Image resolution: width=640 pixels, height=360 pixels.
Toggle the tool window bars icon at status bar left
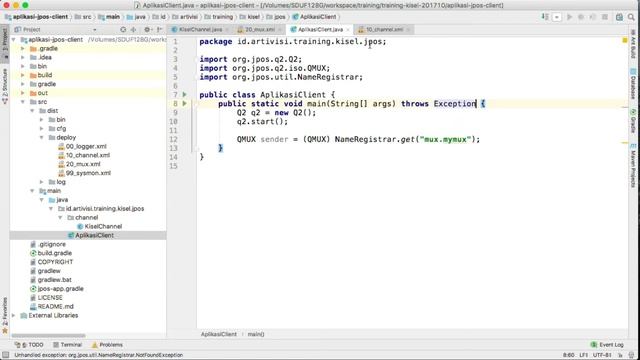click(x=5, y=355)
